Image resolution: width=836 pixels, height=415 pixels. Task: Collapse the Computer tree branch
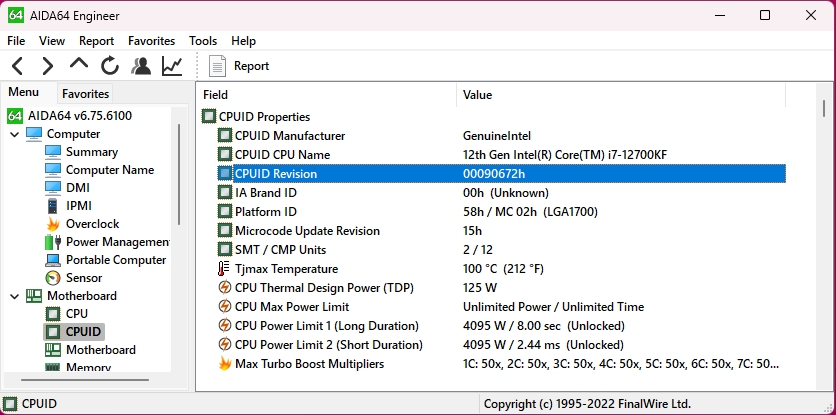tap(14, 134)
